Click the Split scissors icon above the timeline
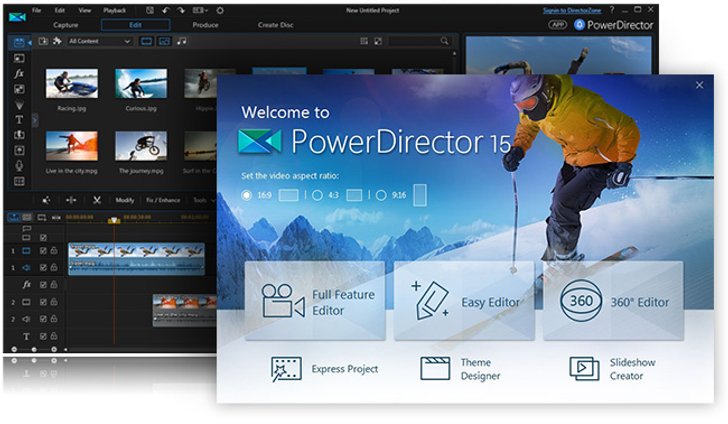The height and width of the screenshot is (424, 728). [97, 200]
